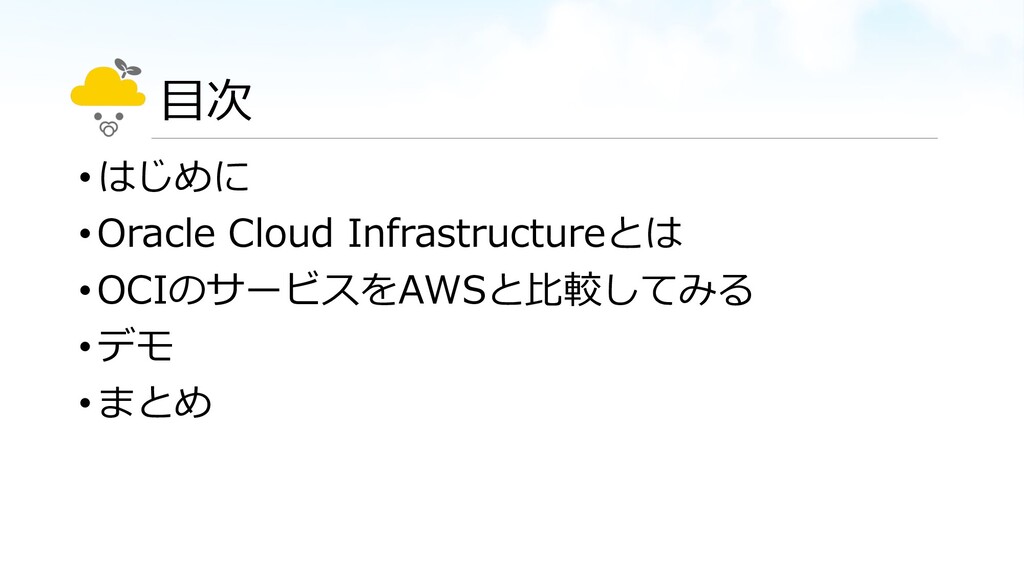The height and width of the screenshot is (576, 1024).
Task: Select the 目次 slide title
Action: click(206, 101)
